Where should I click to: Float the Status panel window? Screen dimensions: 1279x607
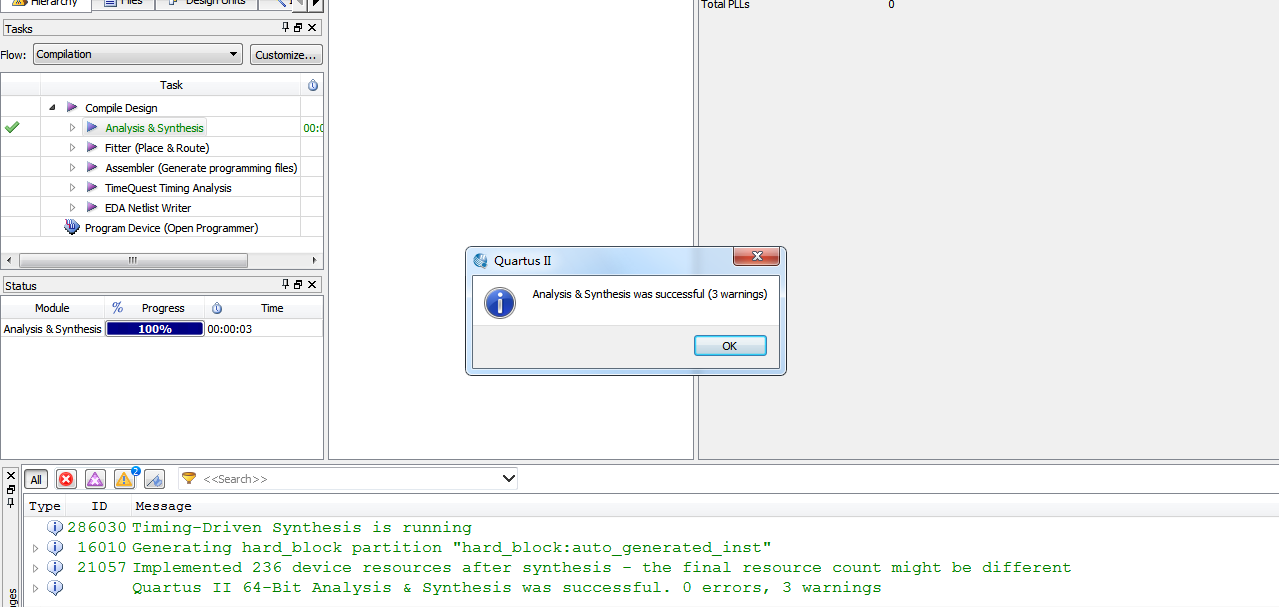[298, 285]
